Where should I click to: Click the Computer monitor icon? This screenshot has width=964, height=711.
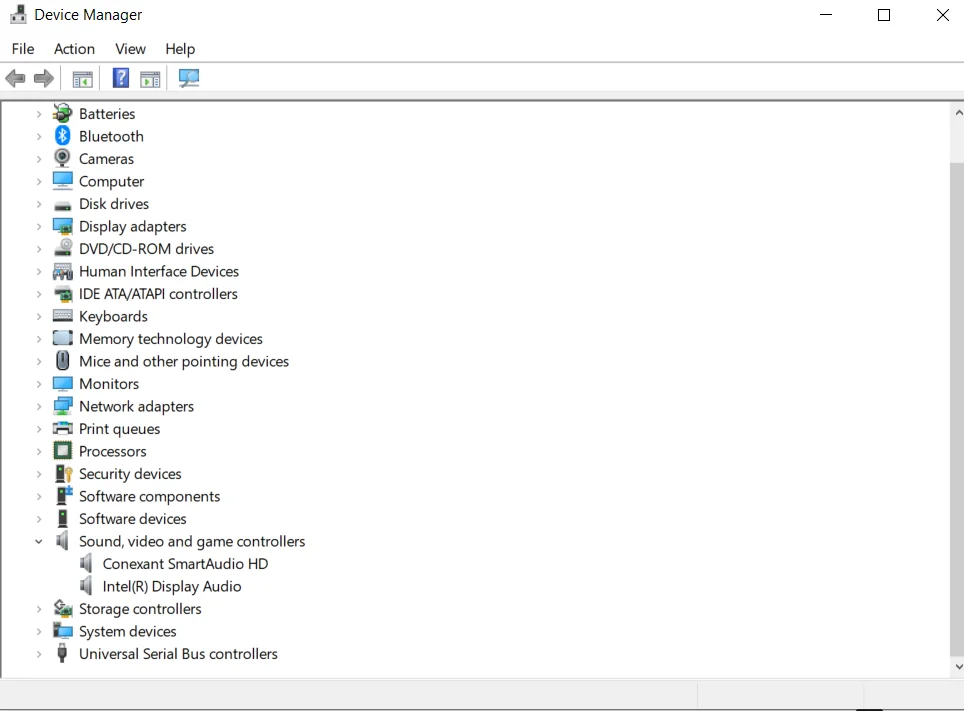(x=62, y=181)
